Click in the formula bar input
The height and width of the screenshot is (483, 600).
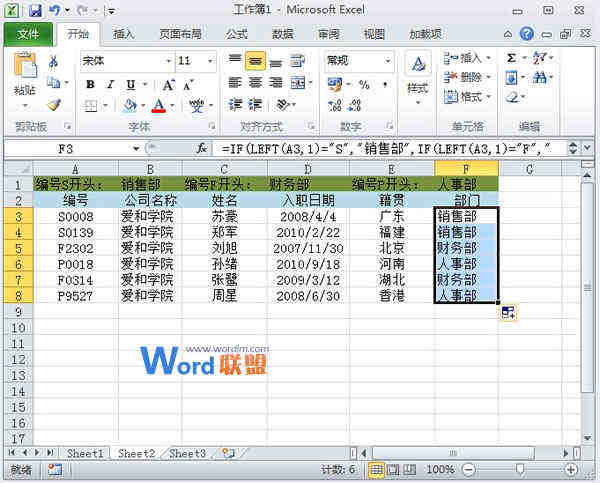click(390, 148)
